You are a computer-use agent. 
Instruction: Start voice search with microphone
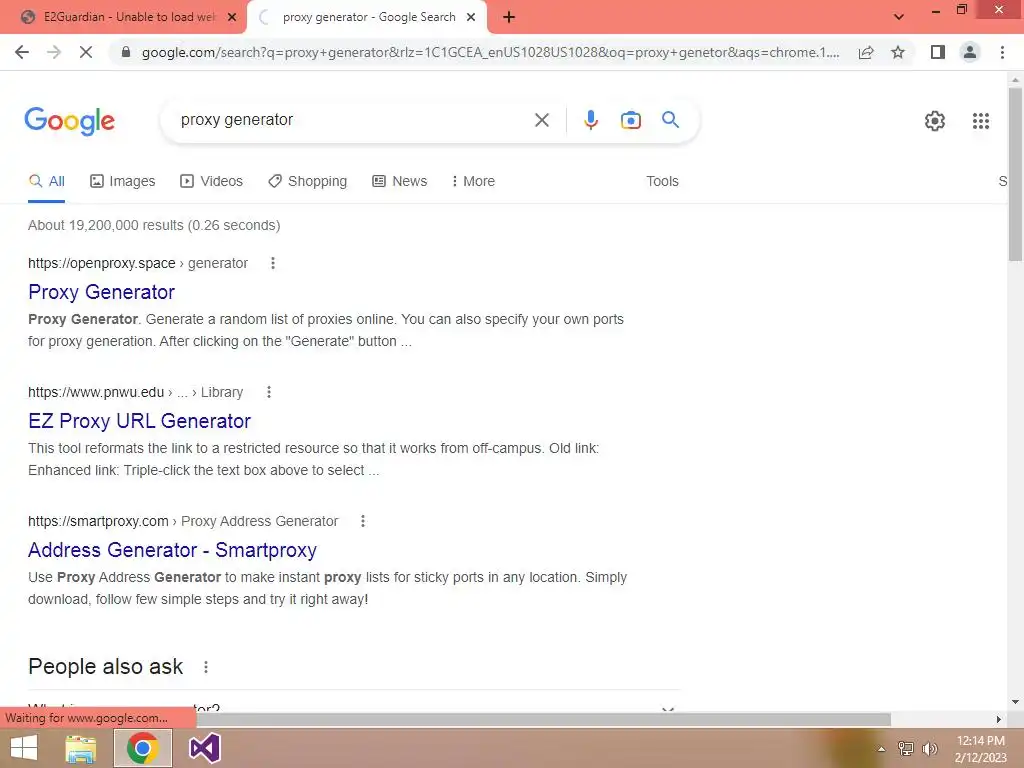point(590,120)
